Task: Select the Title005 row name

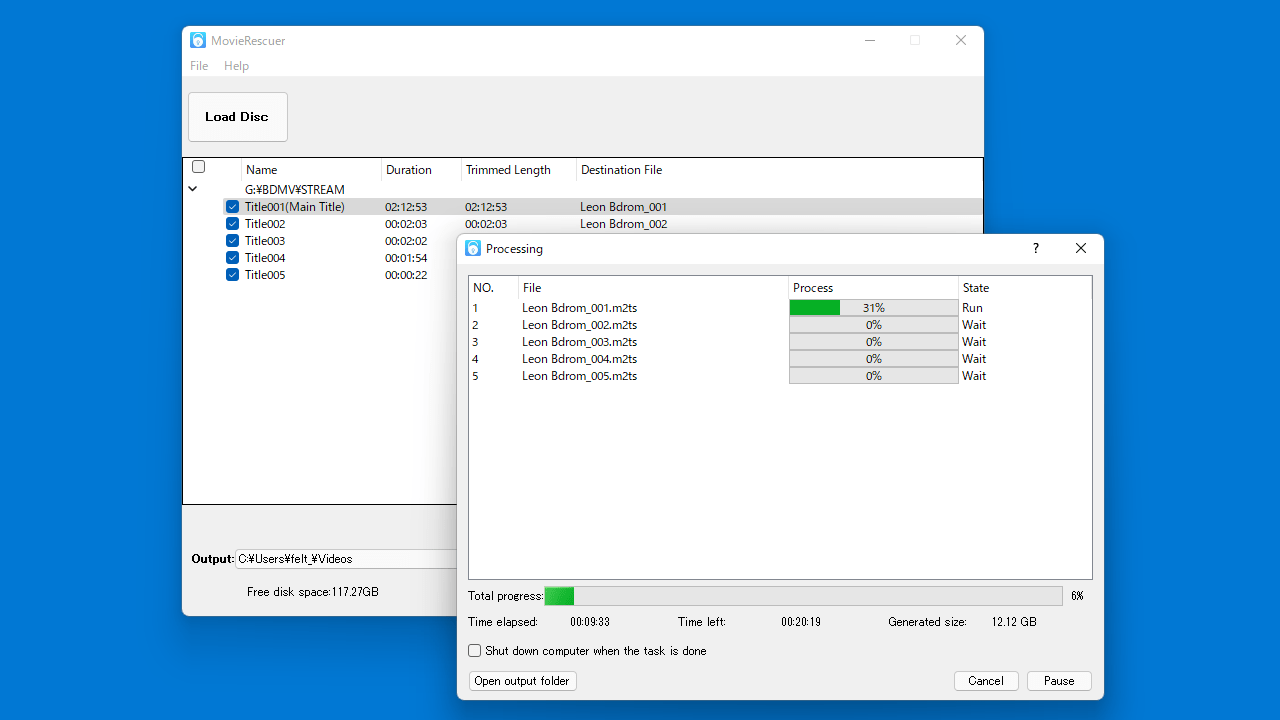Action: pyautogui.click(x=265, y=275)
